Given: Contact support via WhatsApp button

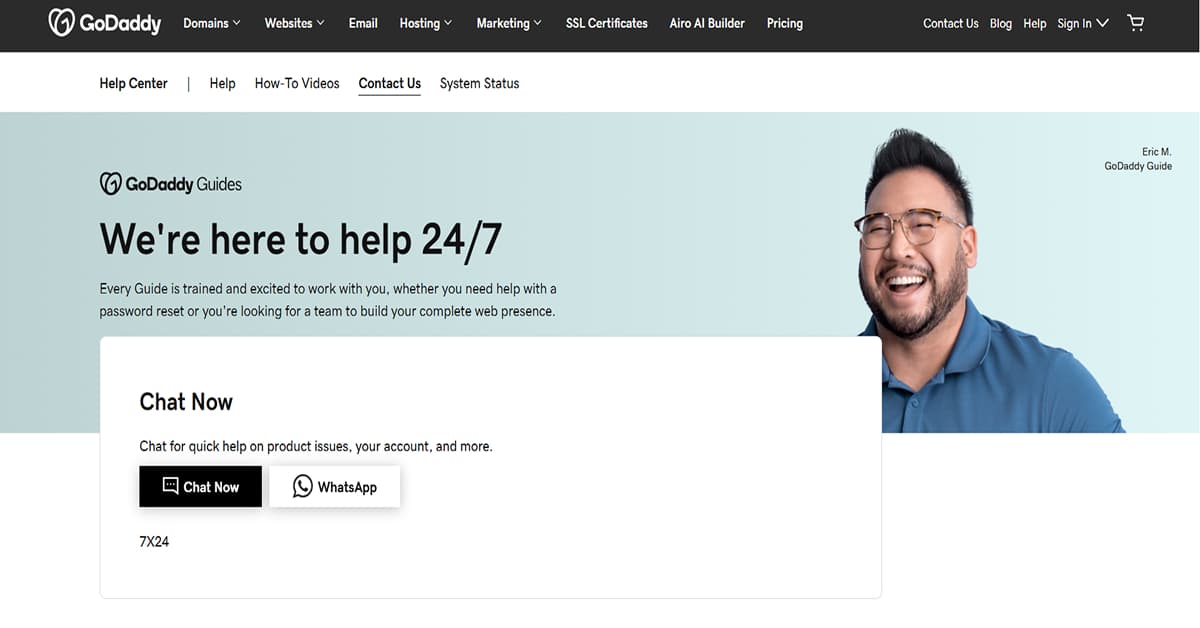Looking at the screenshot, I should pyautogui.click(x=335, y=487).
